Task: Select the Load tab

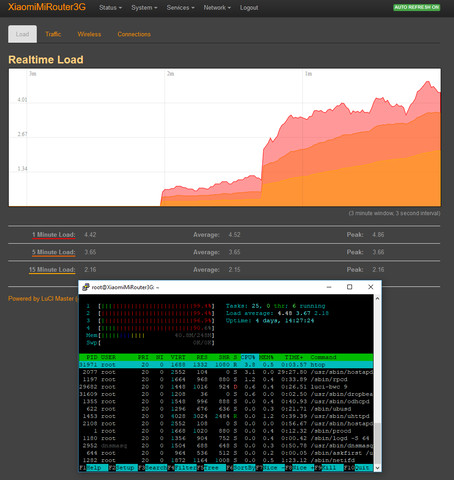Action: (22, 34)
